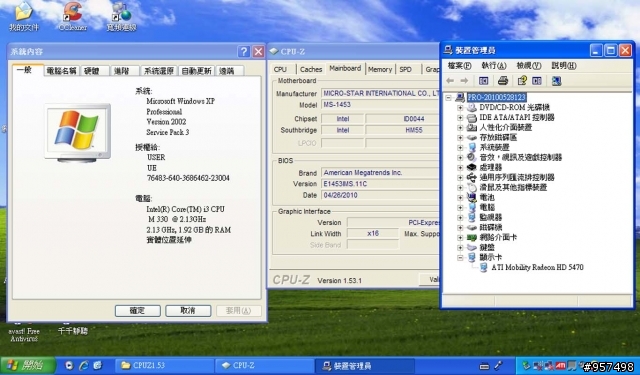640x375 pixels.
Task: Click the keyboard language bar icon
Action: point(484,366)
